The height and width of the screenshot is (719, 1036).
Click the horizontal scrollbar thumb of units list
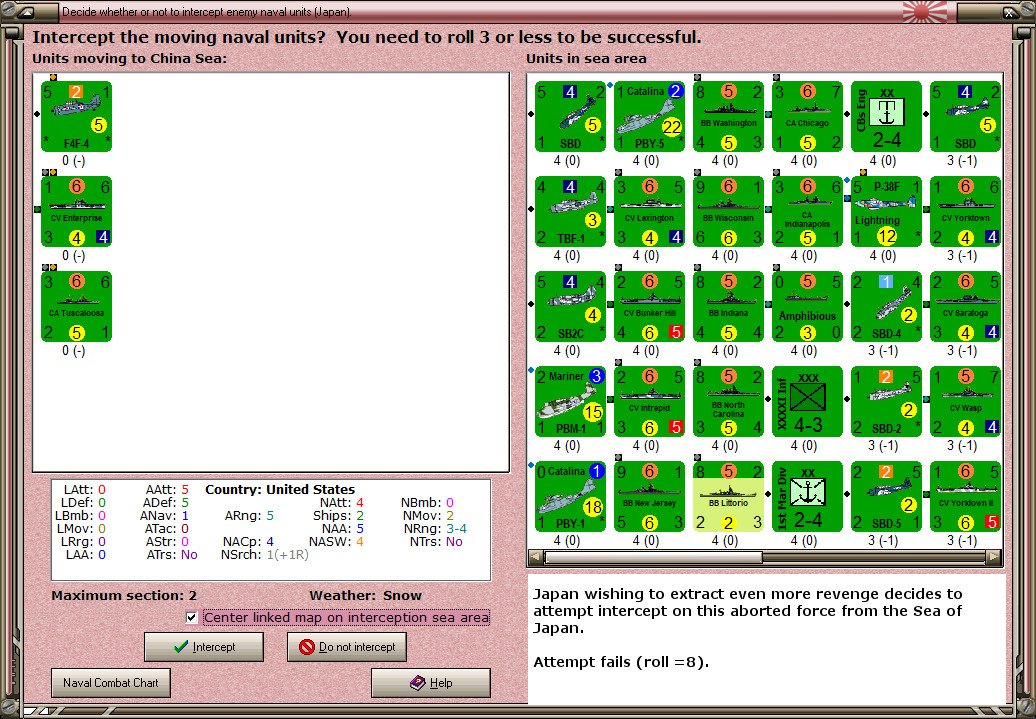(653, 557)
